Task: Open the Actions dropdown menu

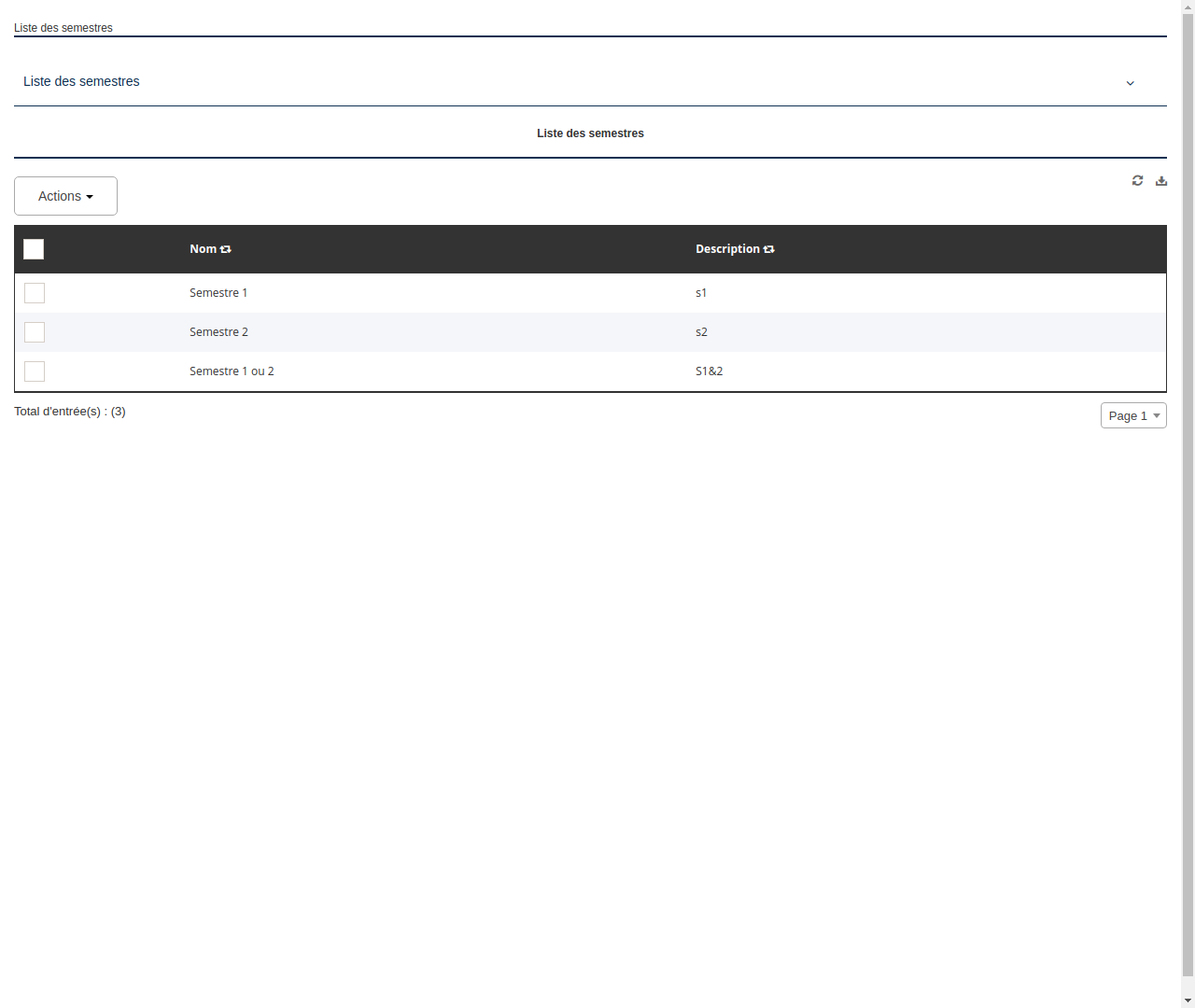Action: 65,196
